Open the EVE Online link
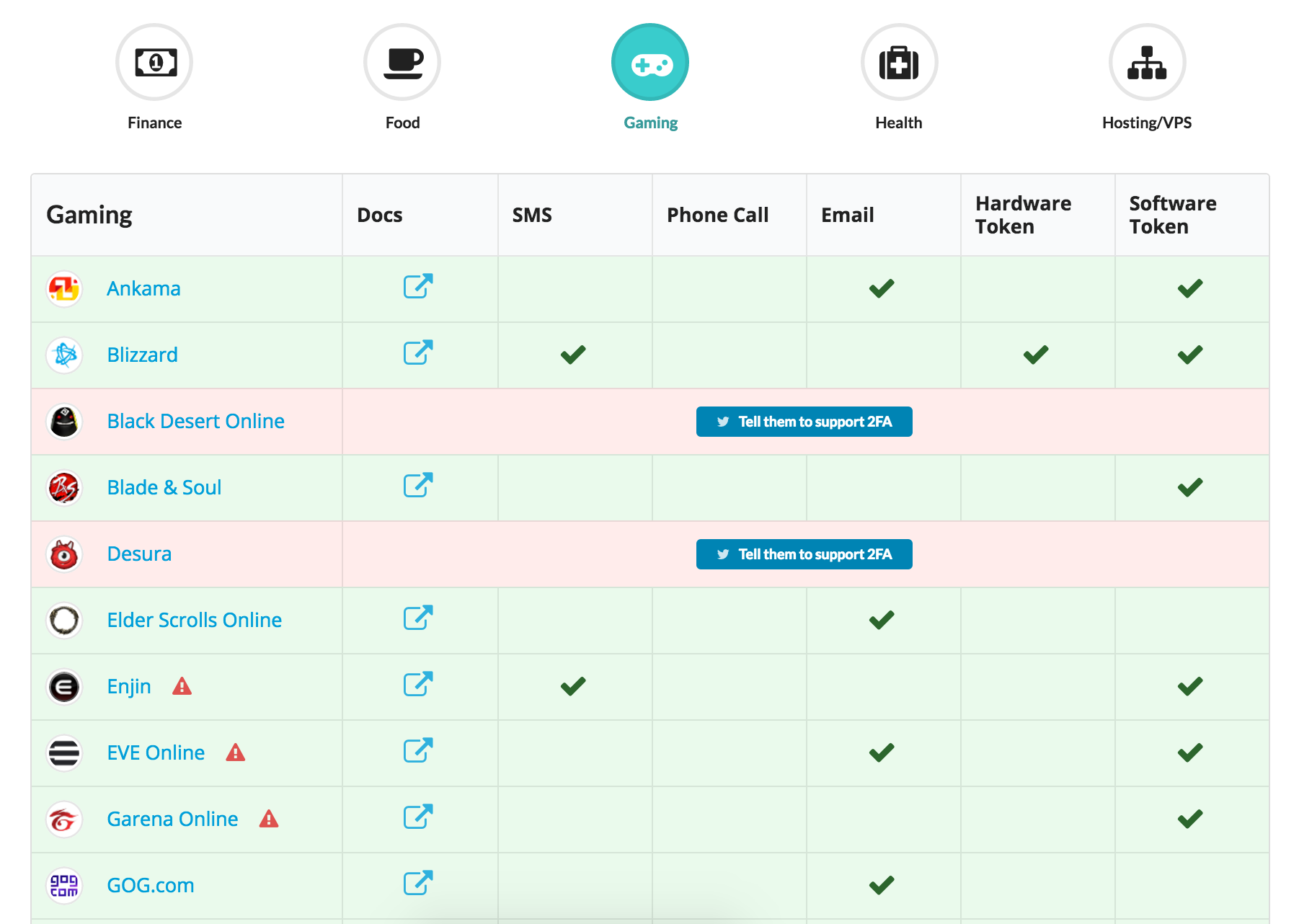1299x924 pixels. [x=156, y=752]
